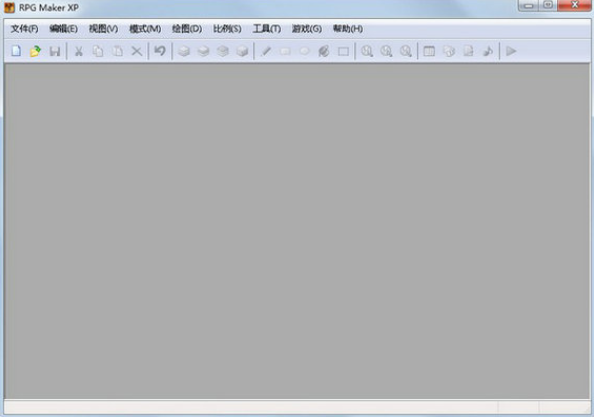Open the 工具(T) menu
594x417 pixels.
267,29
